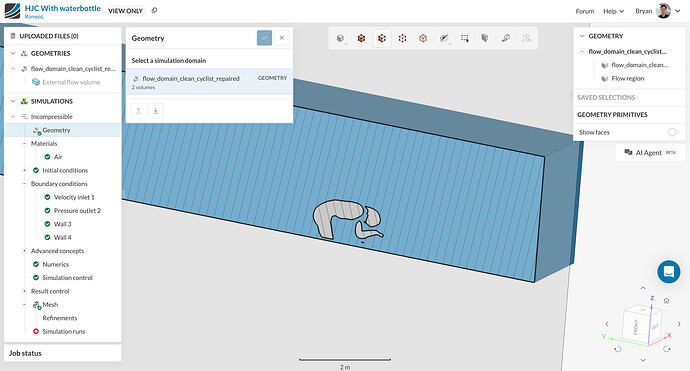Reset view with the home icon near the cube

666,301
